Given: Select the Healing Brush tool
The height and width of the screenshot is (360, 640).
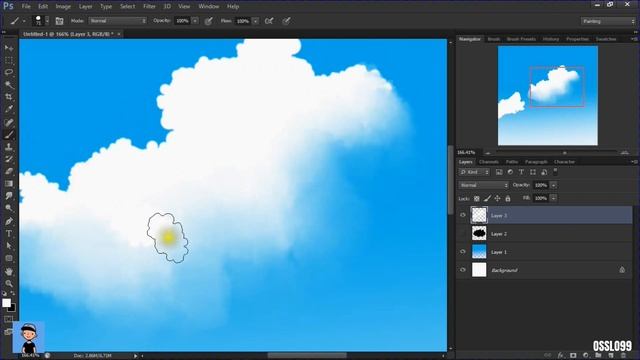Looking at the screenshot, I should (9, 122).
